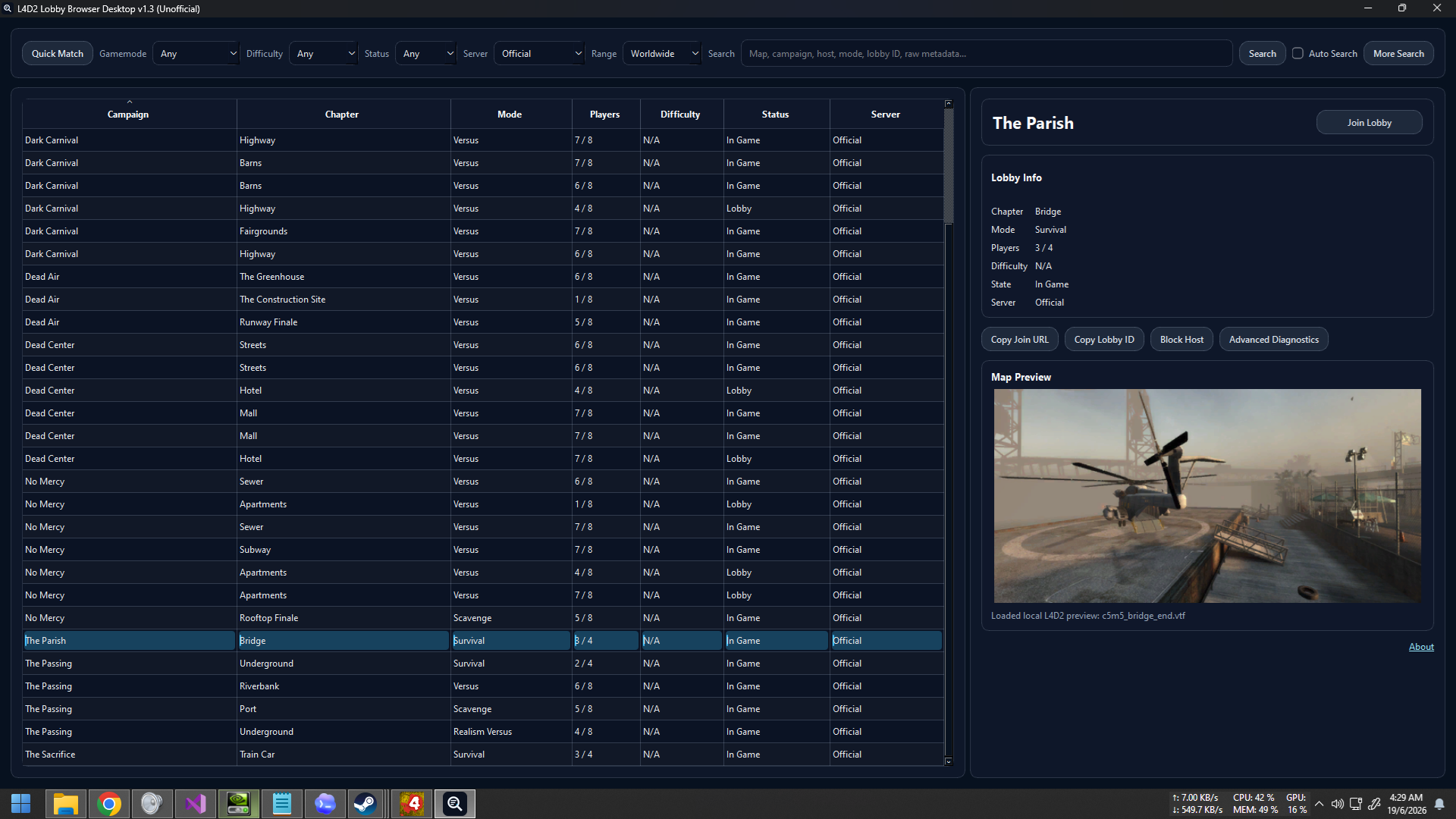Viewport: 1456px width, 819px height.
Task: Open the notepad icon in taskbar
Action: (x=282, y=804)
